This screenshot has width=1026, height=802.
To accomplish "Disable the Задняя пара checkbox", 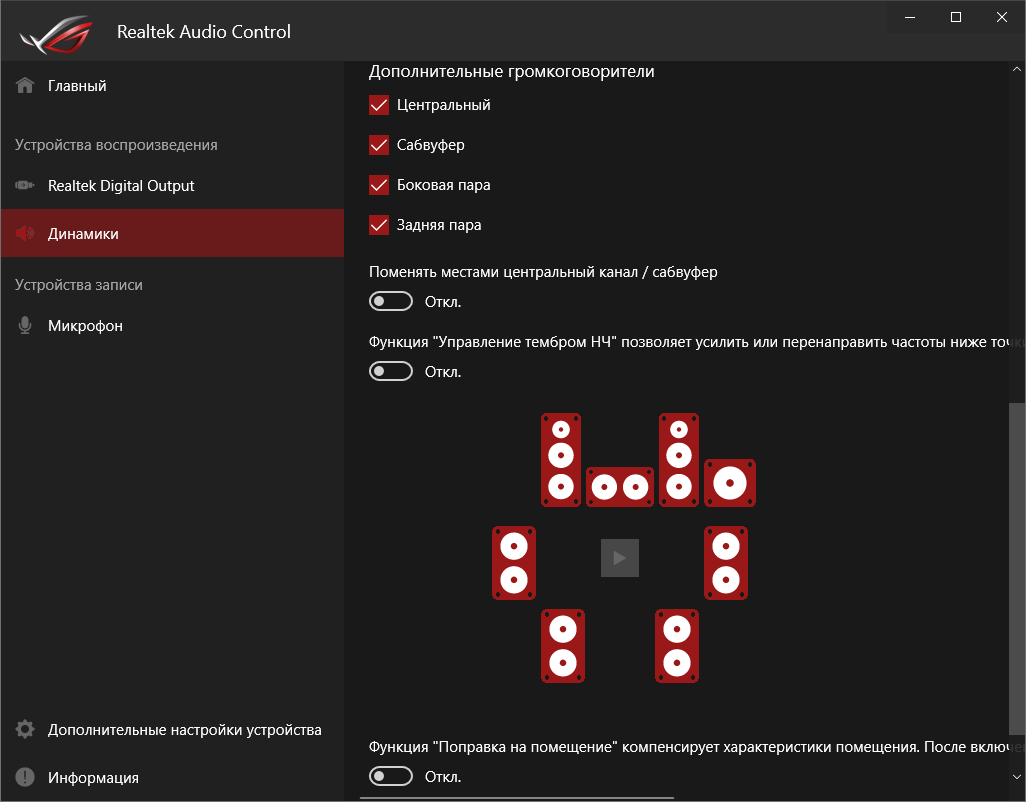I will click(379, 225).
